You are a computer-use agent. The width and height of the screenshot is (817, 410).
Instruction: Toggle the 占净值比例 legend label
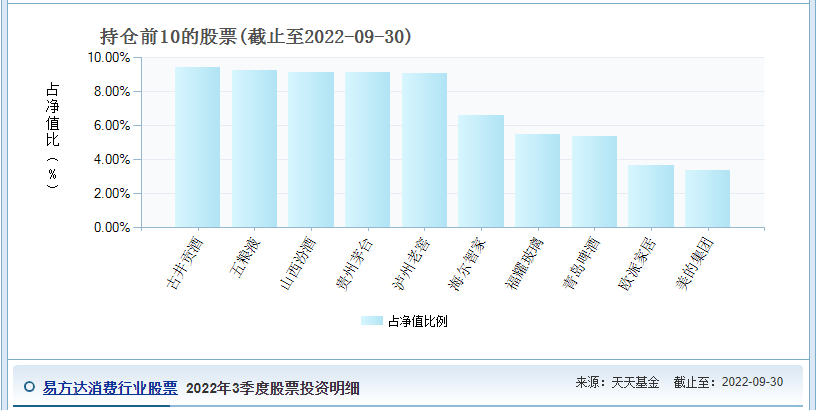[x=418, y=321]
